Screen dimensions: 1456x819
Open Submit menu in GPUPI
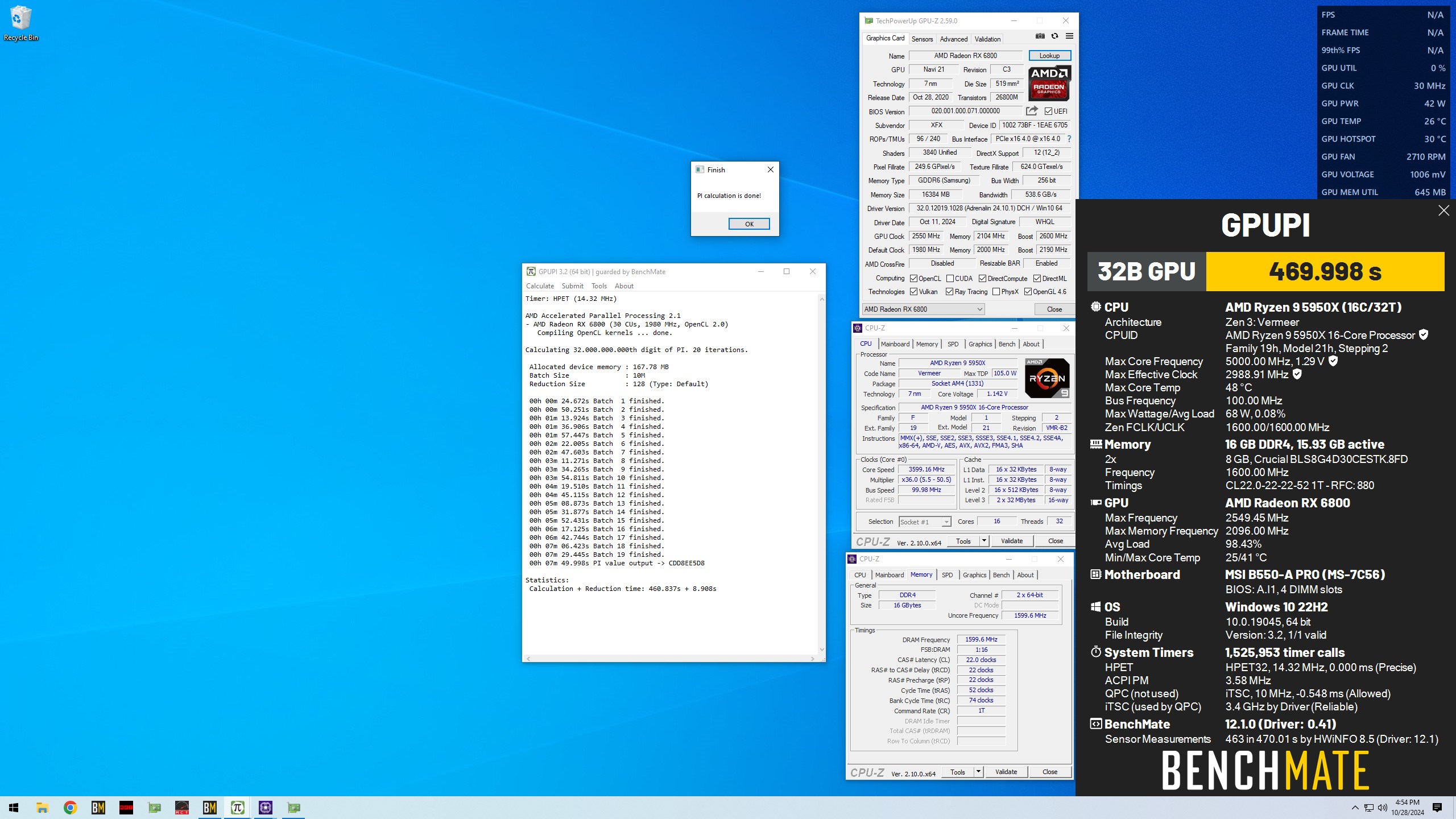pyautogui.click(x=572, y=286)
